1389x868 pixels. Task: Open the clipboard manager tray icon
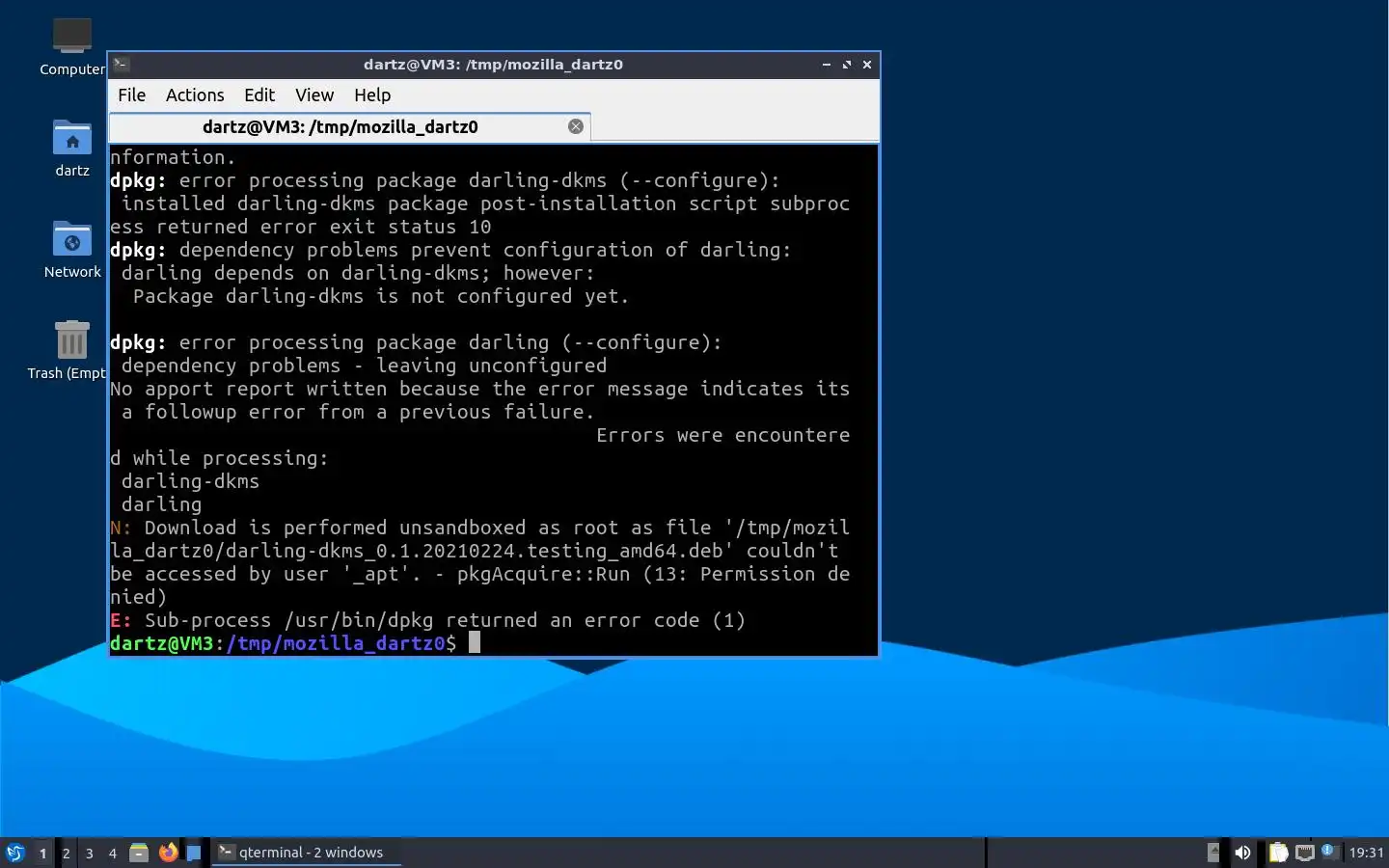1278,853
